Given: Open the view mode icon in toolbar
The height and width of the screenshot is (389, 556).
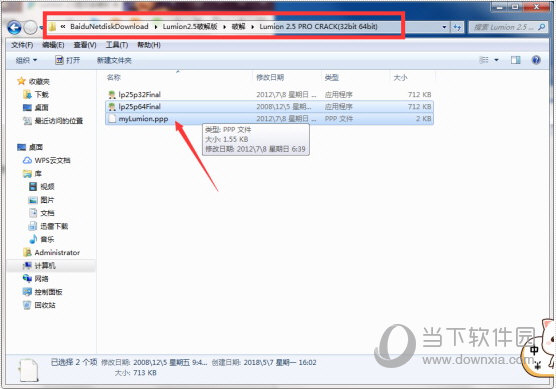Looking at the screenshot, I should click(x=484, y=60).
